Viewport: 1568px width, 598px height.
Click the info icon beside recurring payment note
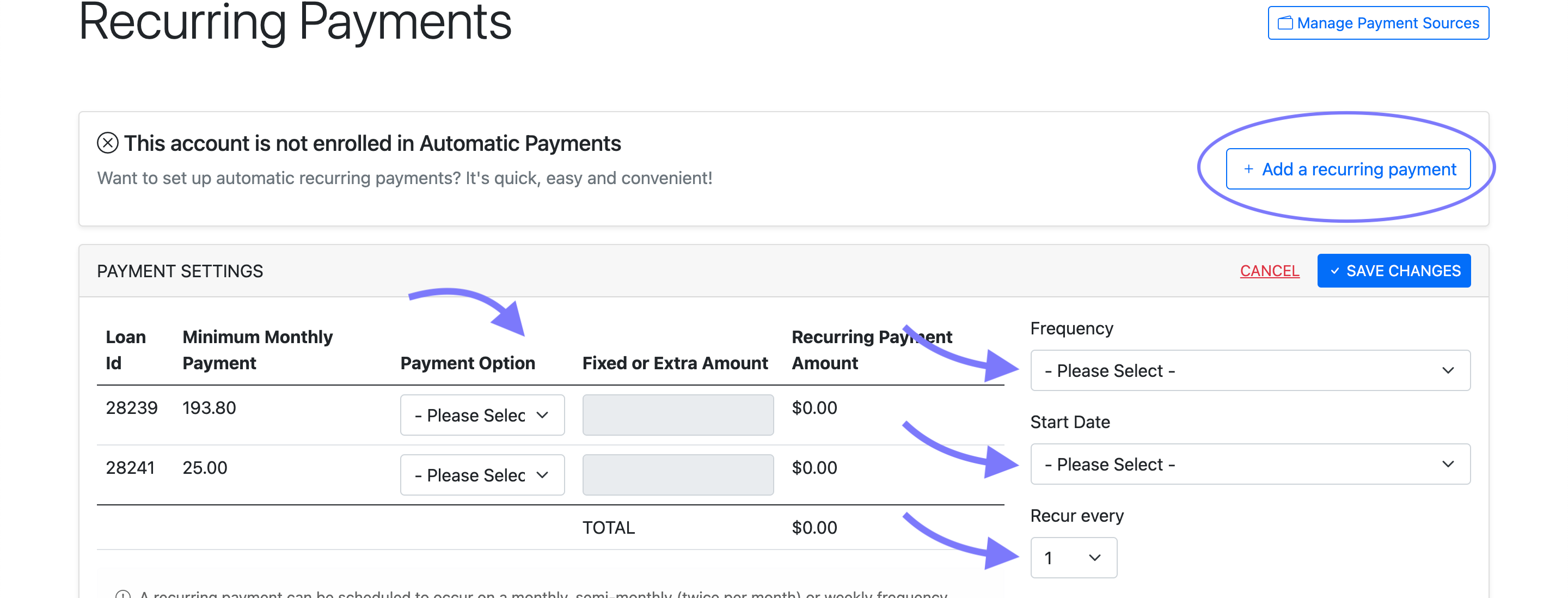pyautogui.click(x=123, y=594)
